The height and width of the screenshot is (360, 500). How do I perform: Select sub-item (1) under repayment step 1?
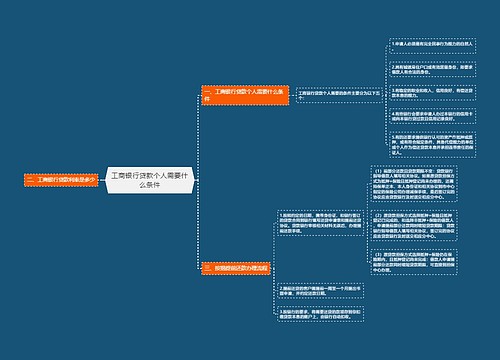[414, 184]
